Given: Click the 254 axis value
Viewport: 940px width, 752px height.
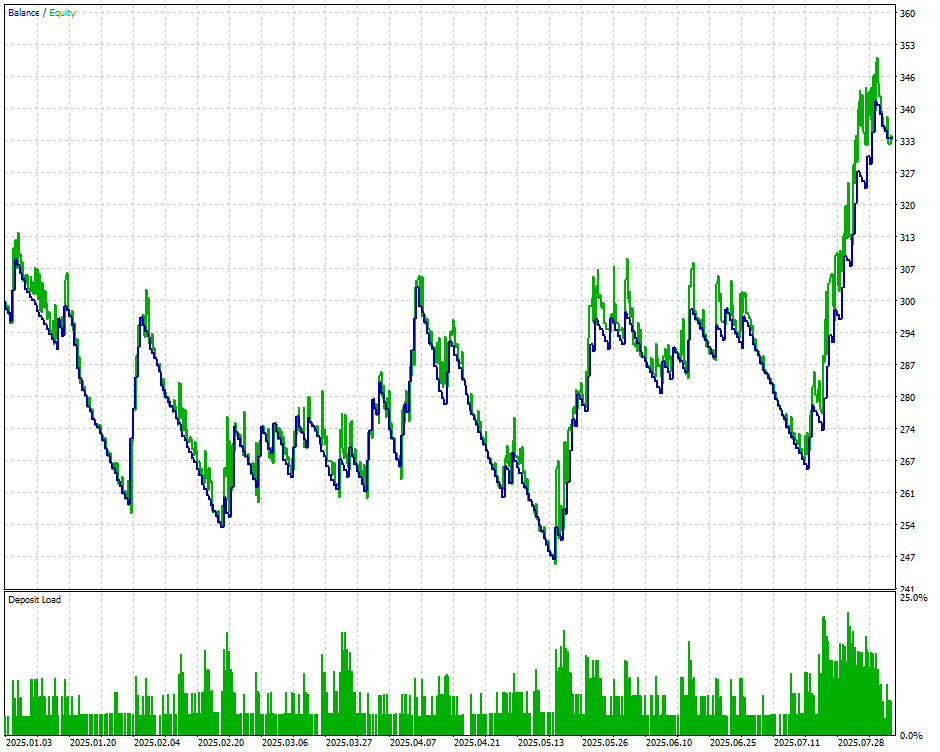Looking at the screenshot, I should pyautogui.click(x=908, y=525).
